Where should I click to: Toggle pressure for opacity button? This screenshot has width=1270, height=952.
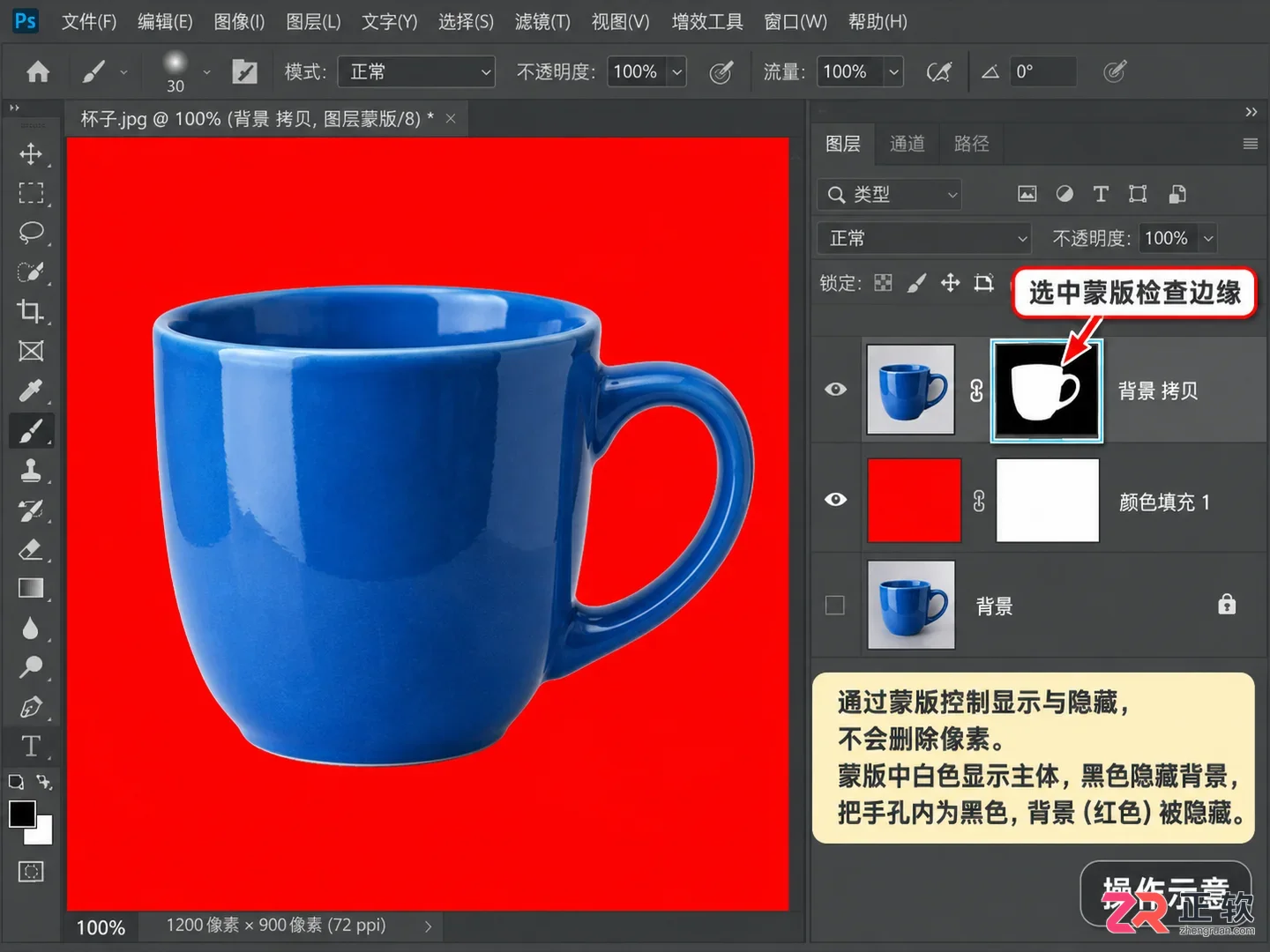pyautogui.click(x=721, y=72)
